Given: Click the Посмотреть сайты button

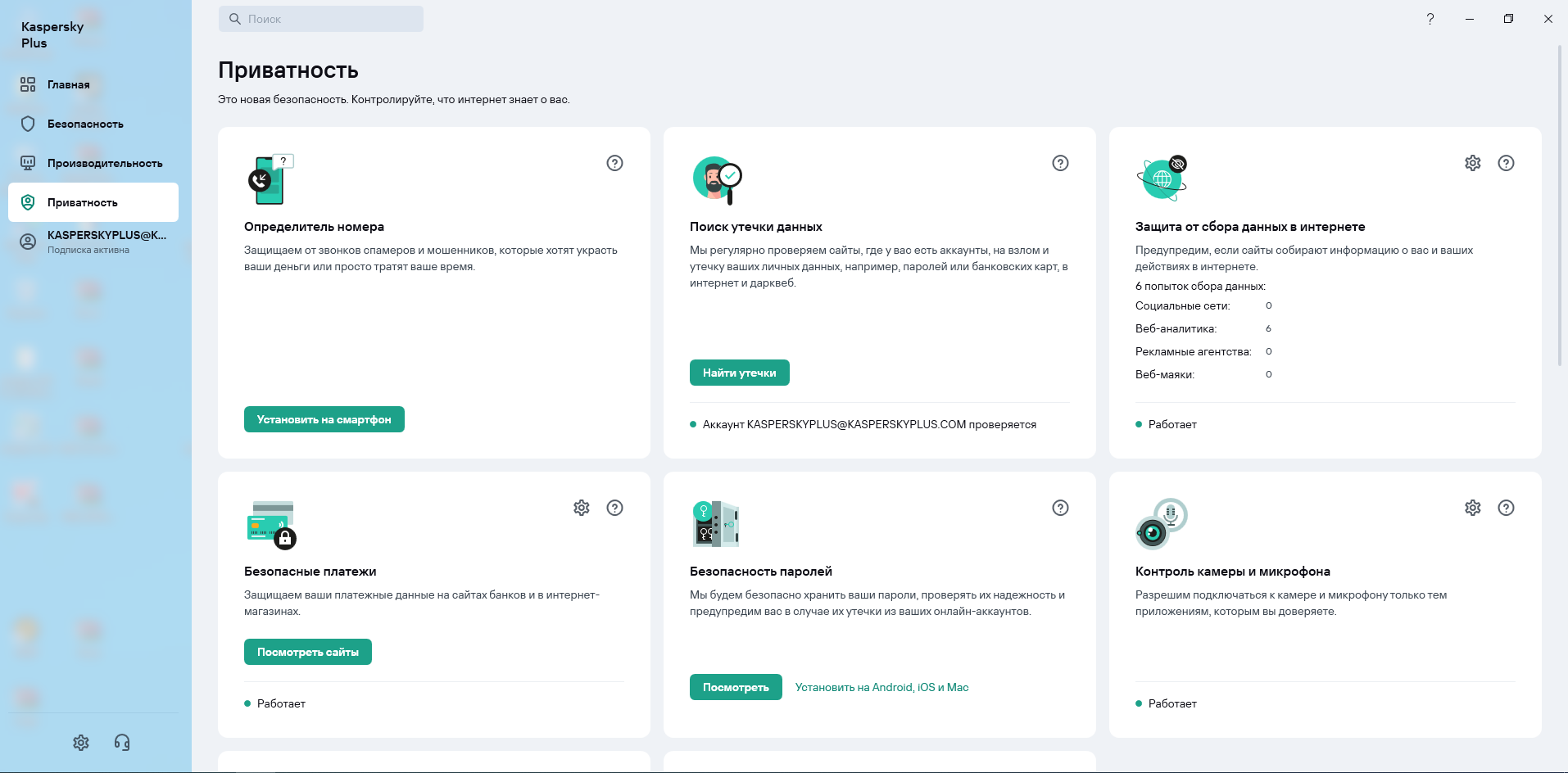Looking at the screenshot, I should tap(308, 652).
